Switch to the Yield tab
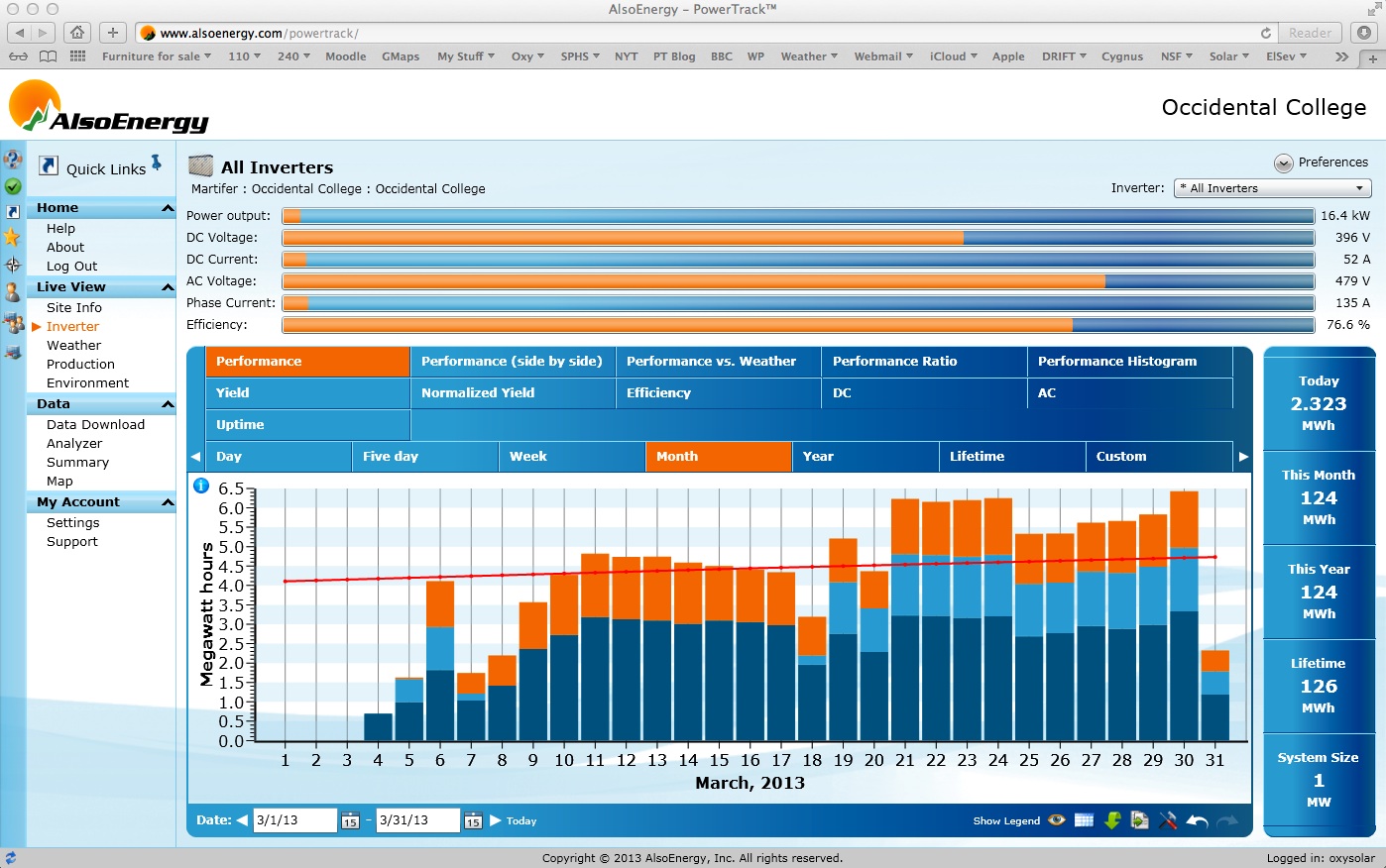This screenshot has height=868, width=1386. [x=308, y=393]
